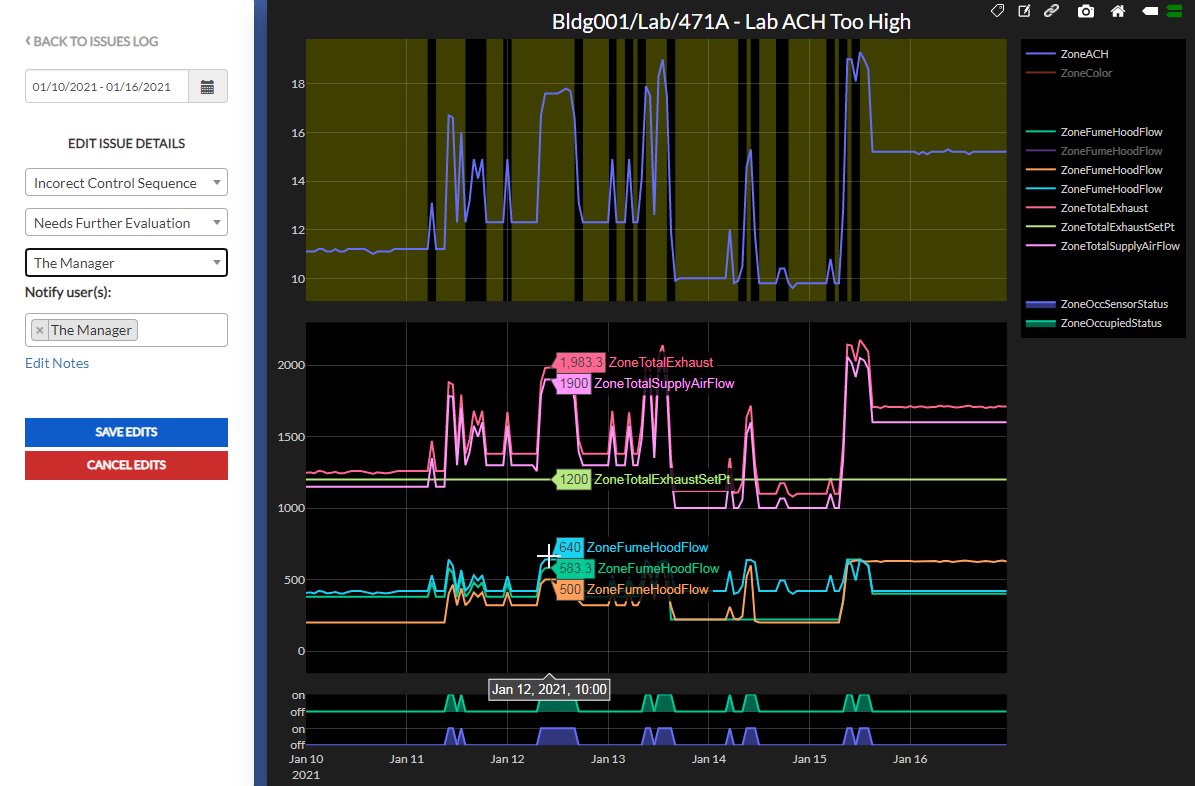Click the green stacked tags icon
This screenshot has width=1195, height=786.
(1173, 11)
